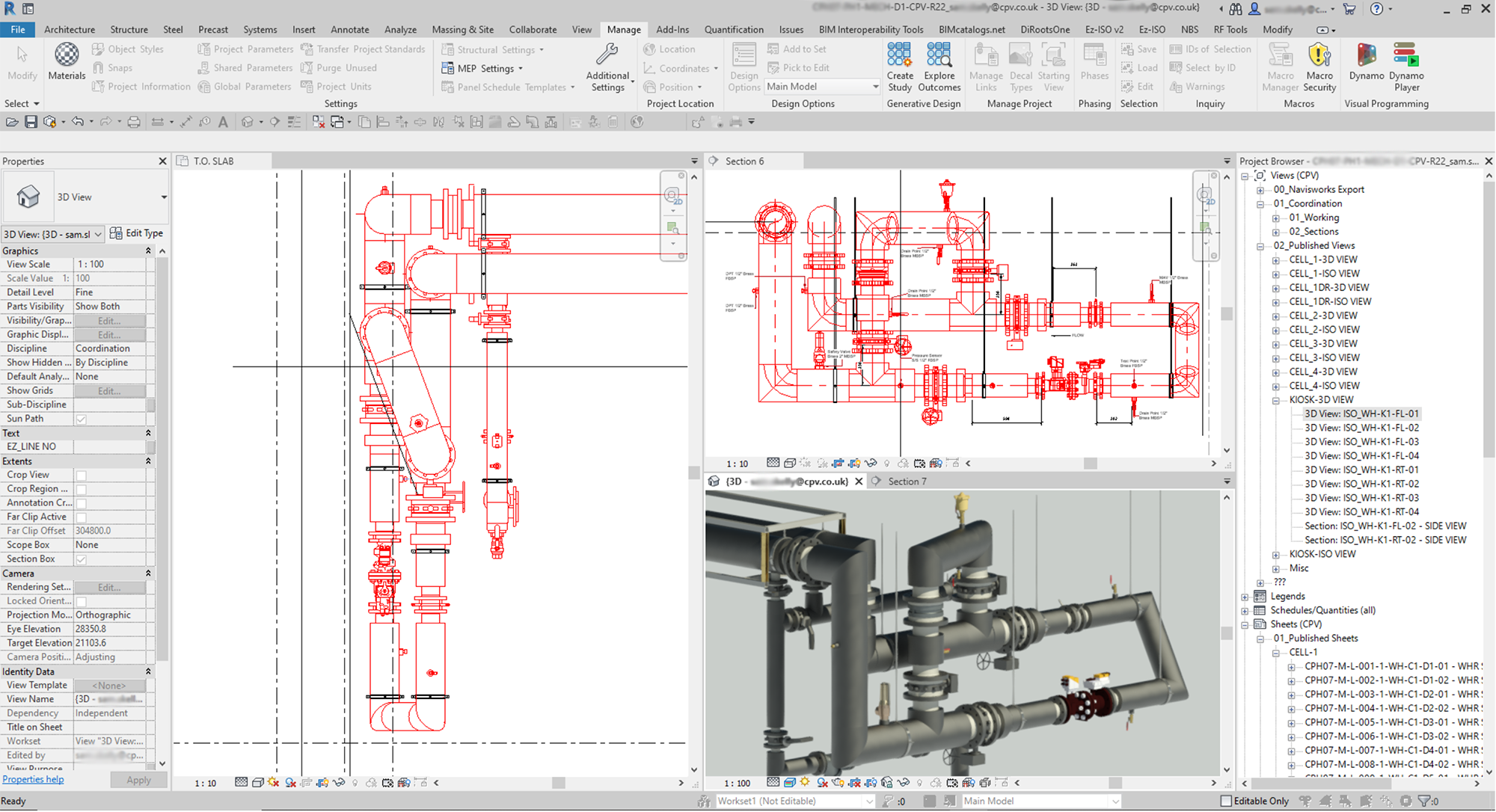
Task: Open Main Model design option dropdown in ribbon
Action: click(x=822, y=87)
